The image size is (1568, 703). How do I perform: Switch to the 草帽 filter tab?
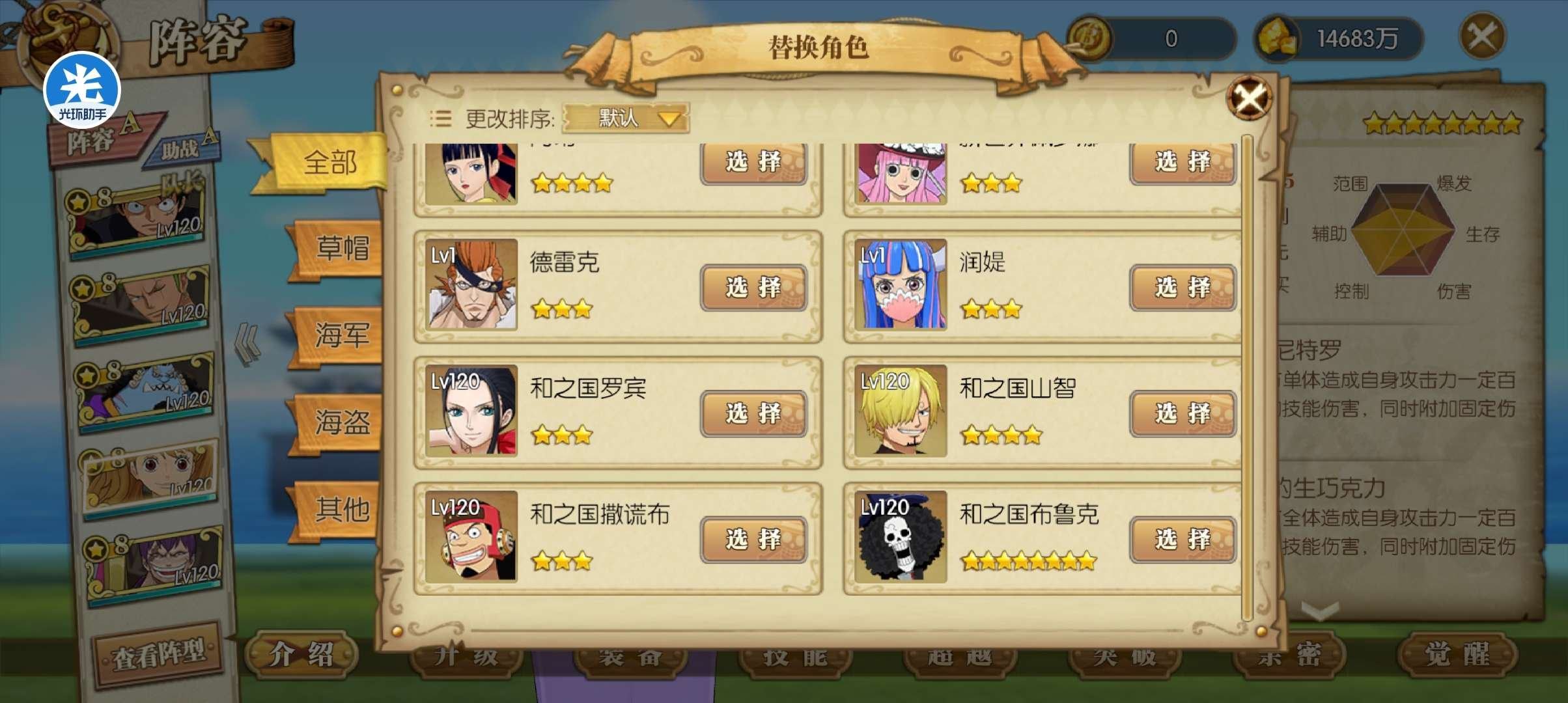(338, 249)
